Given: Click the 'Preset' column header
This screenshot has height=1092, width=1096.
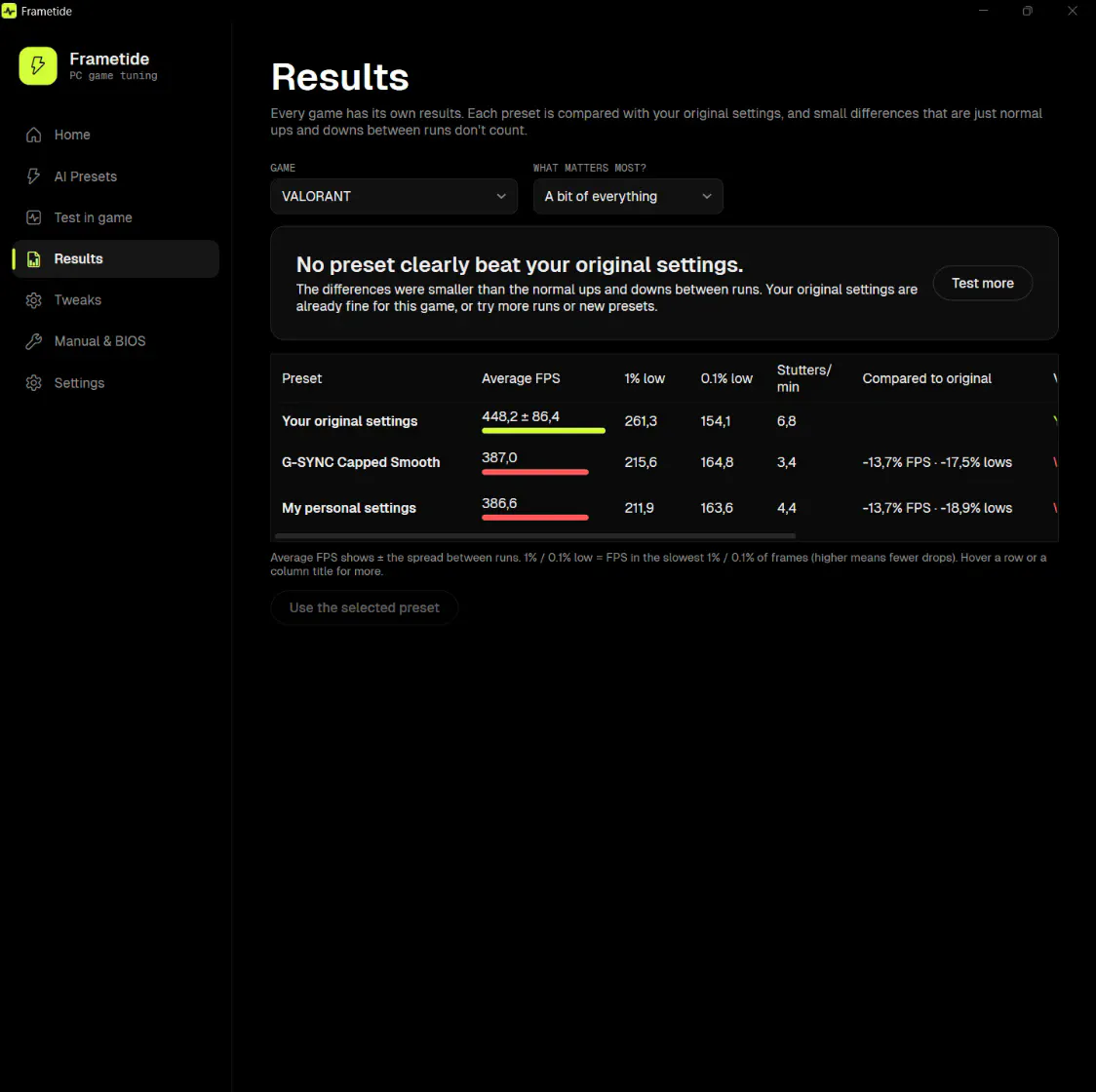Looking at the screenshot, I should point(301,378).
